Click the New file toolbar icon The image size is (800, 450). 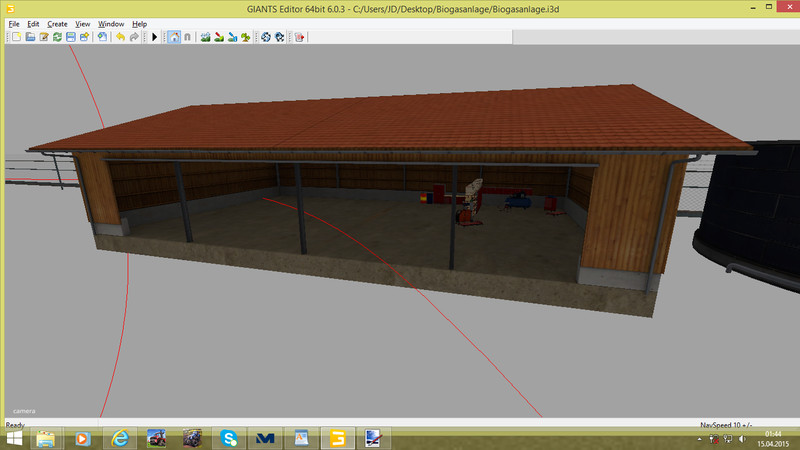tap(15, 37)
